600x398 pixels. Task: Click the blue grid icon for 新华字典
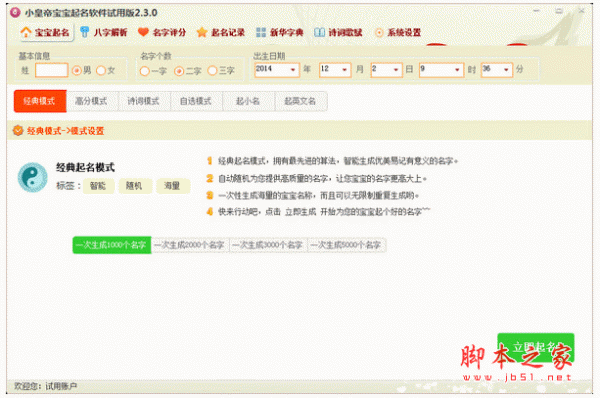[x=261, y=32]
